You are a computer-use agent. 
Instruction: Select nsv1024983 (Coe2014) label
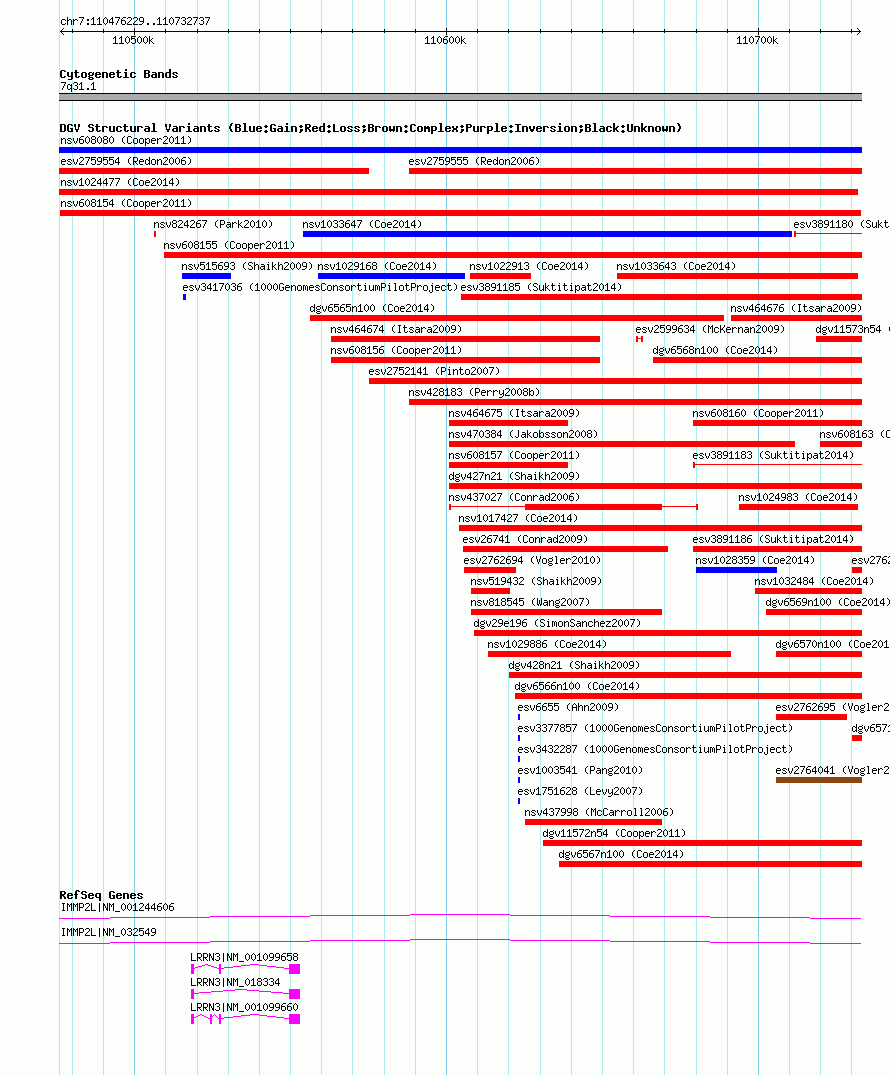point(798,498)
